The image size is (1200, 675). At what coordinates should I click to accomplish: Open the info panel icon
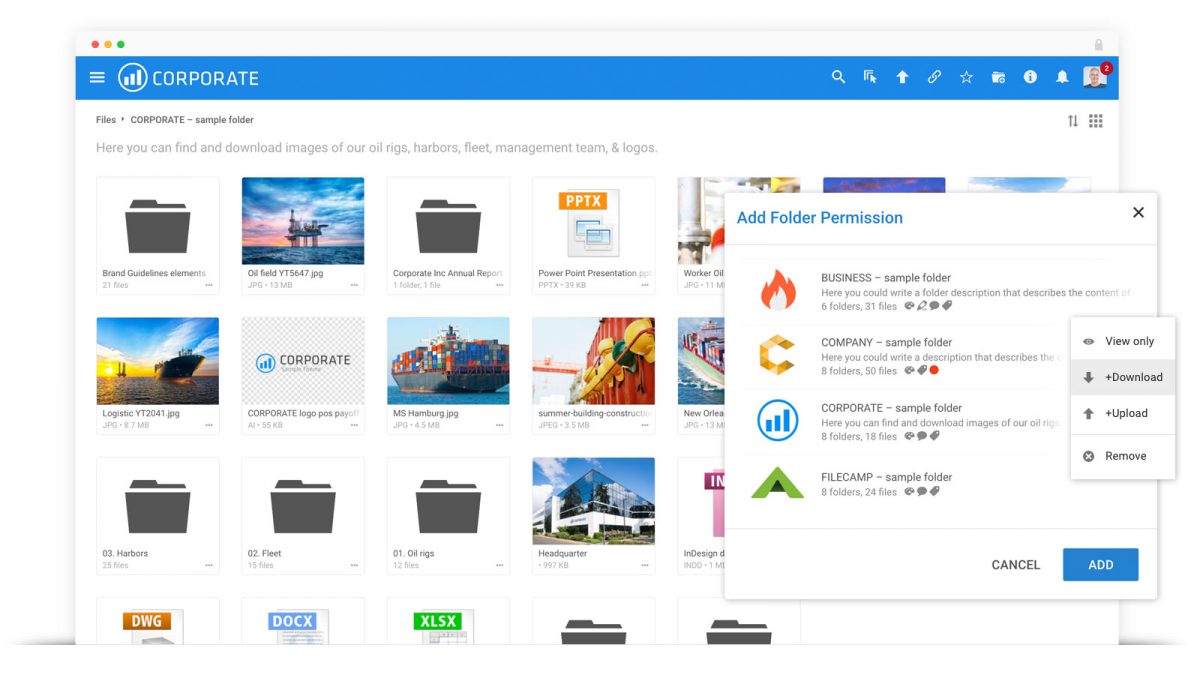click(x=1030, y=76)
